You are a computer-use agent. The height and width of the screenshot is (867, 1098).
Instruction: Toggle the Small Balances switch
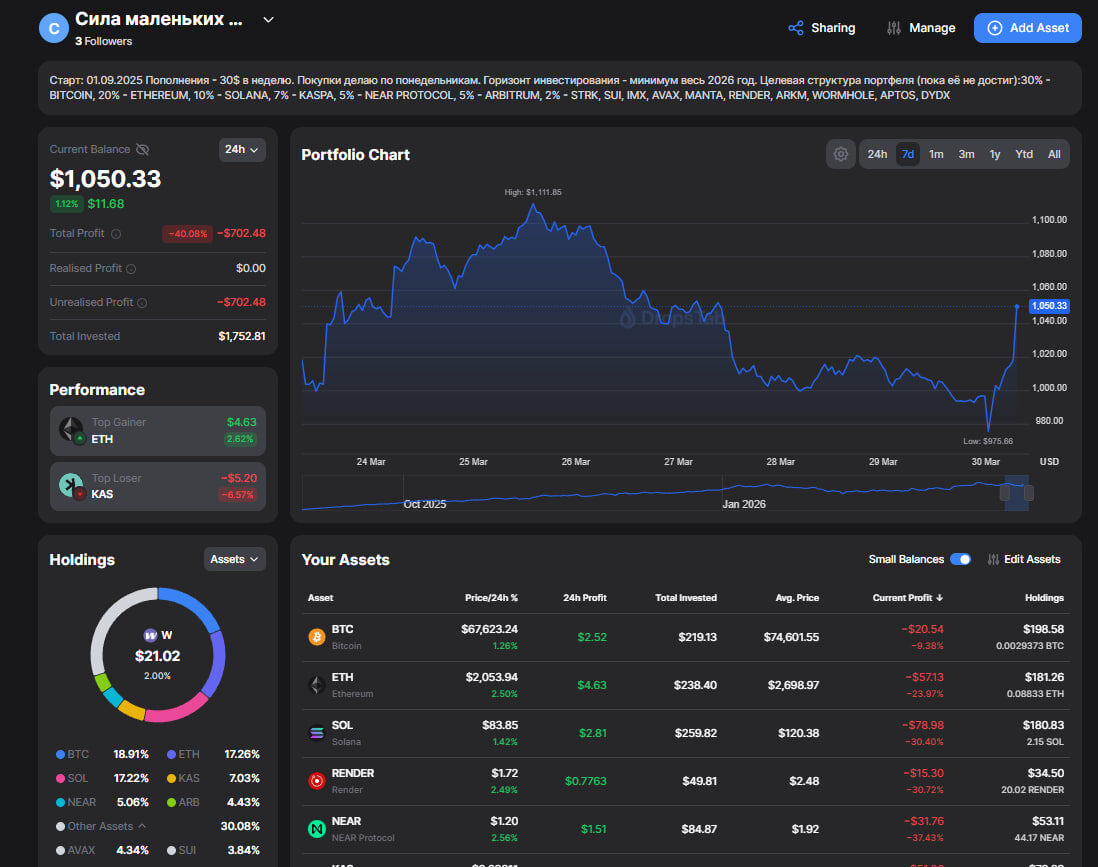click(960, 559)
